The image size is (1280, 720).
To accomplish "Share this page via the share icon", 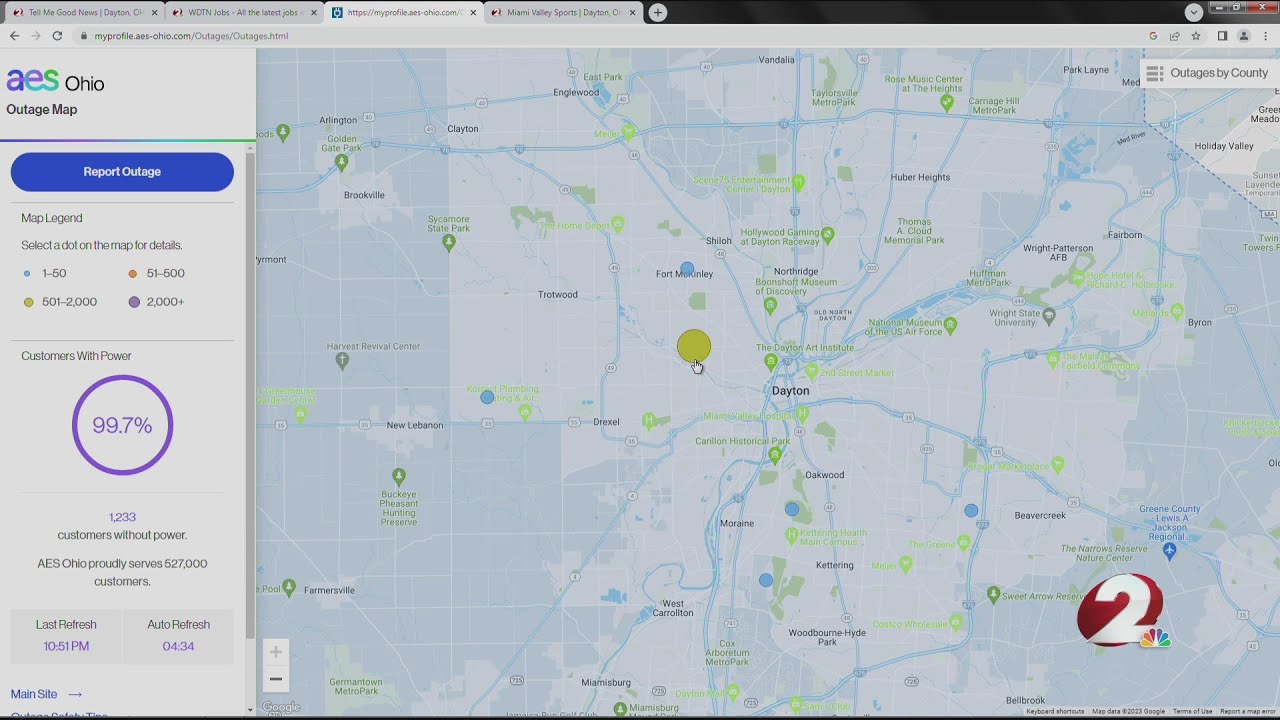I will click(1174, 36).
